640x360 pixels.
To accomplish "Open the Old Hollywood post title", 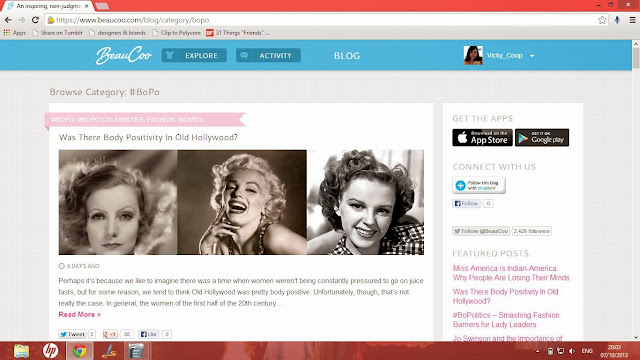I will tap(148, 137).
